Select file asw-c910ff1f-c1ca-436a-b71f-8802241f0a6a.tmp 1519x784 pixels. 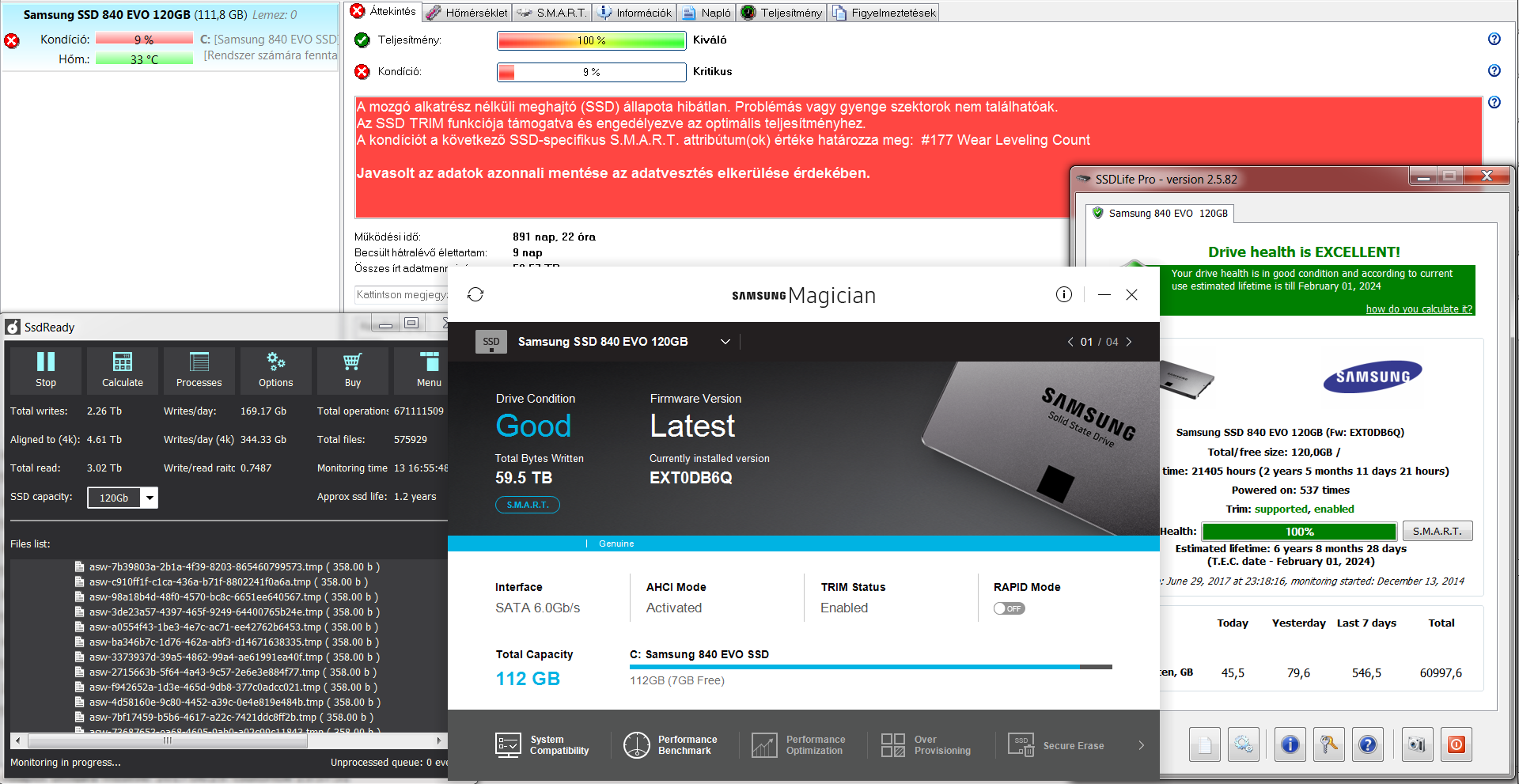point(222,581)
